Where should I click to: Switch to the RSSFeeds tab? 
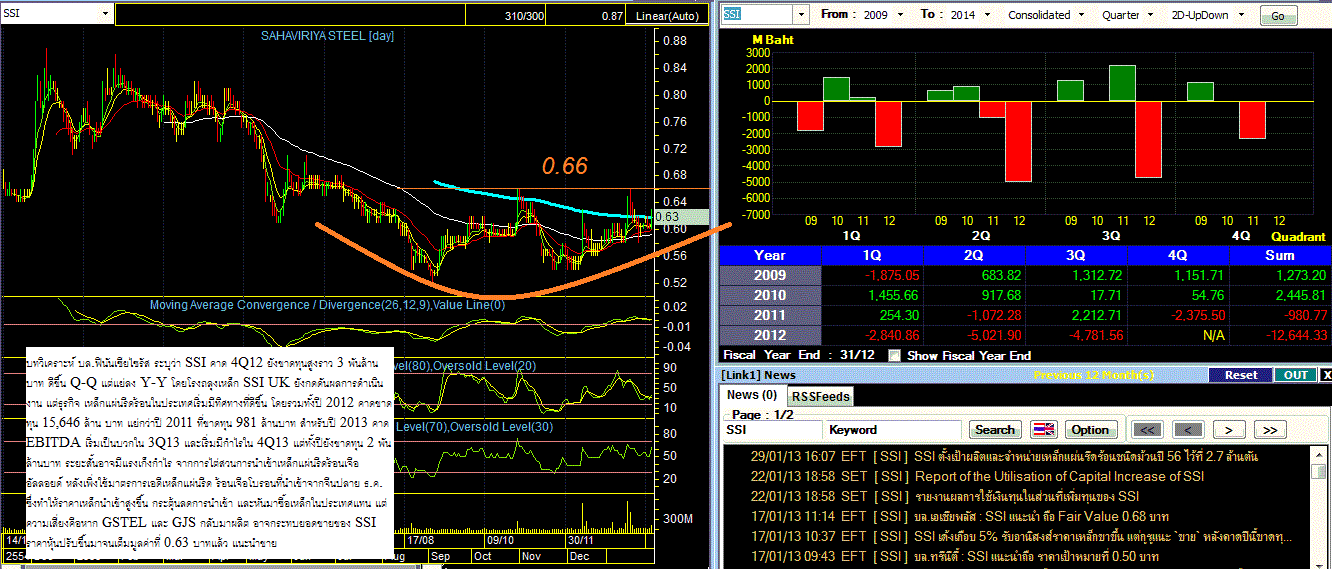(820, 396)
